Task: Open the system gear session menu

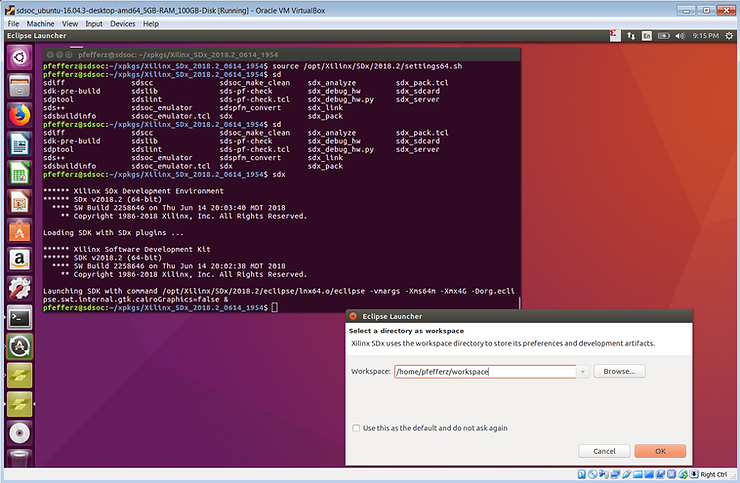Action: [x=728, y=36]
